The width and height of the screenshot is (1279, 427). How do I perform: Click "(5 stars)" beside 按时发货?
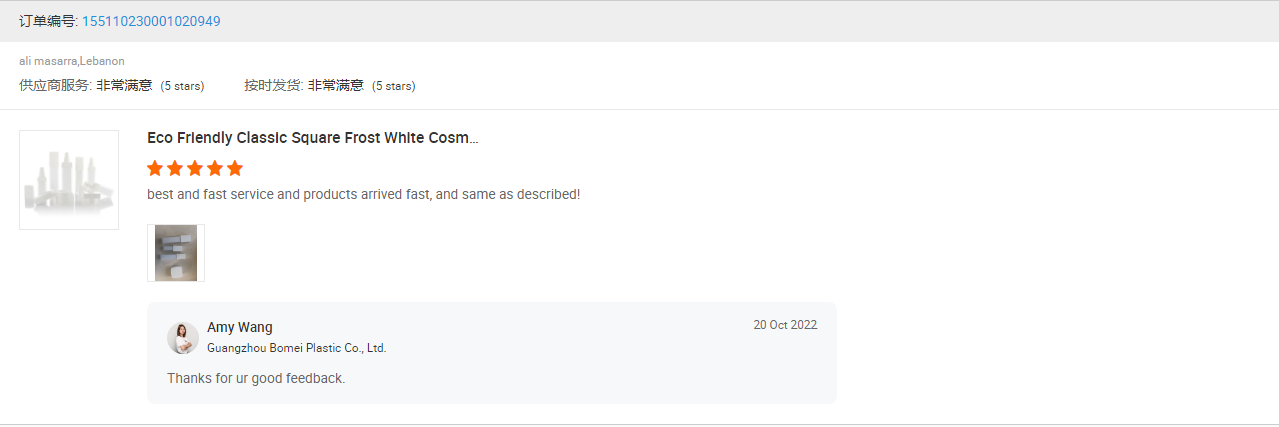tap(393, 86)
